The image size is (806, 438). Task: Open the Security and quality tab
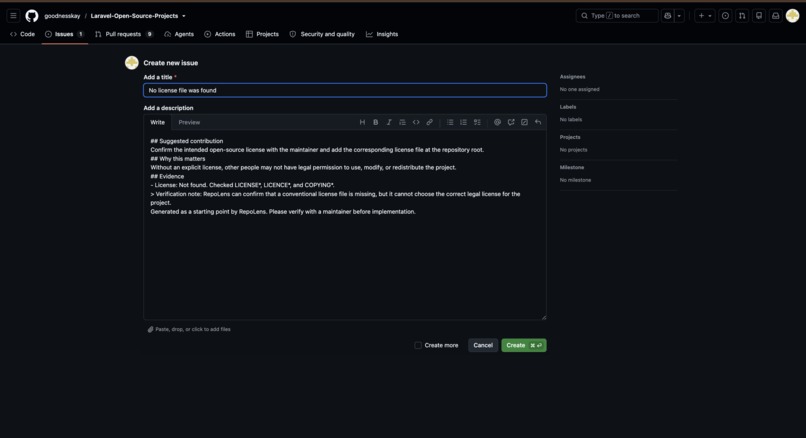[322, 34]
